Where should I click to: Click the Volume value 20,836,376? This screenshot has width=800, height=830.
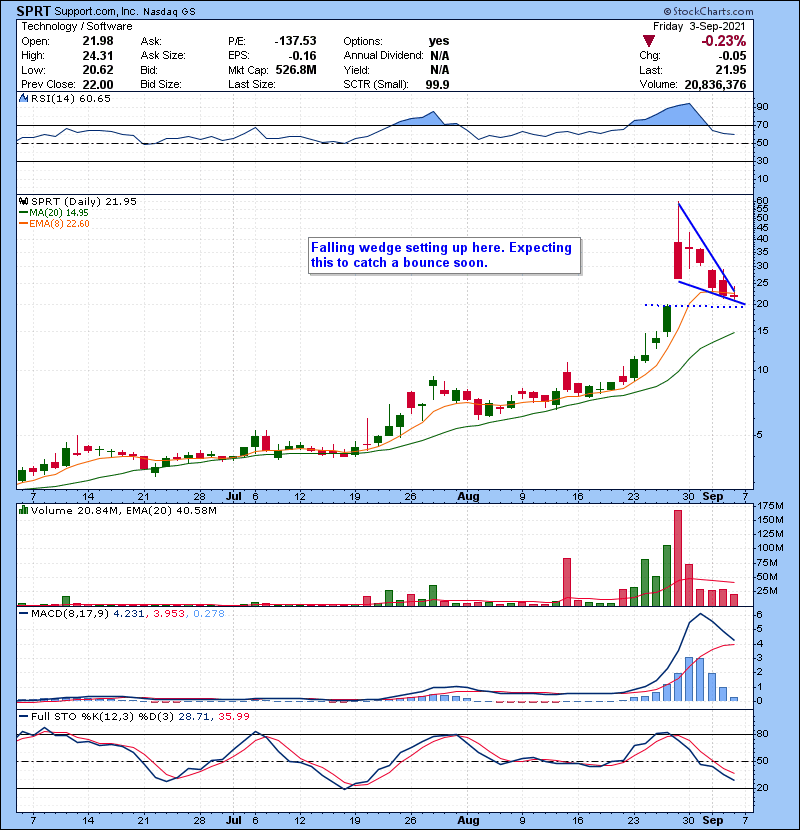click(x=715, y=85)
